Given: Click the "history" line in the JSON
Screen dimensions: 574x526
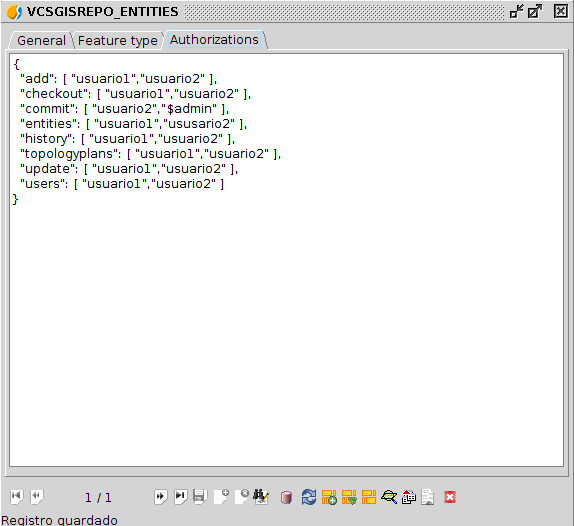Looking at the screenshot, I should (127, 139).
